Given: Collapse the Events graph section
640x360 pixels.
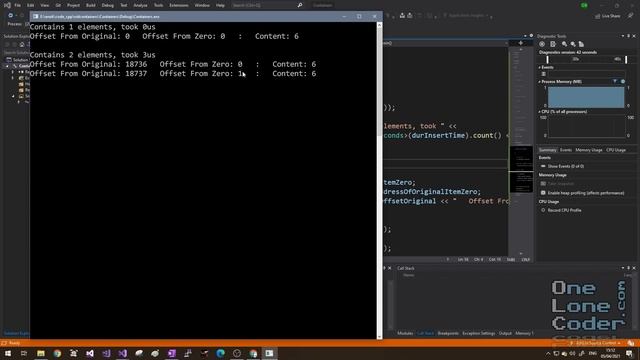Looking at the screenshot, I should (540, 67).
